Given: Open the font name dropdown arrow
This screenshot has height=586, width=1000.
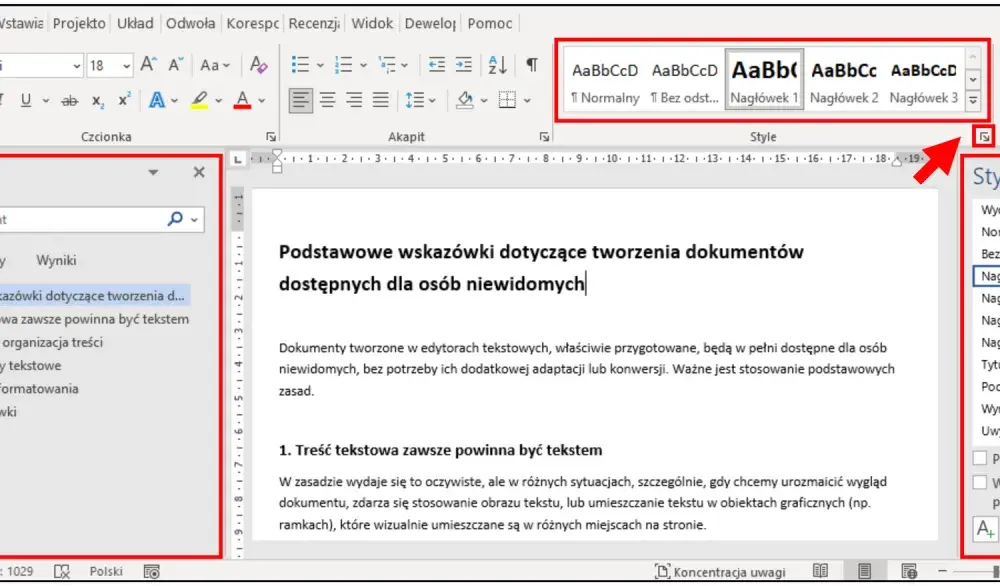Looking at the screenshot, I should tap(77, 65).
